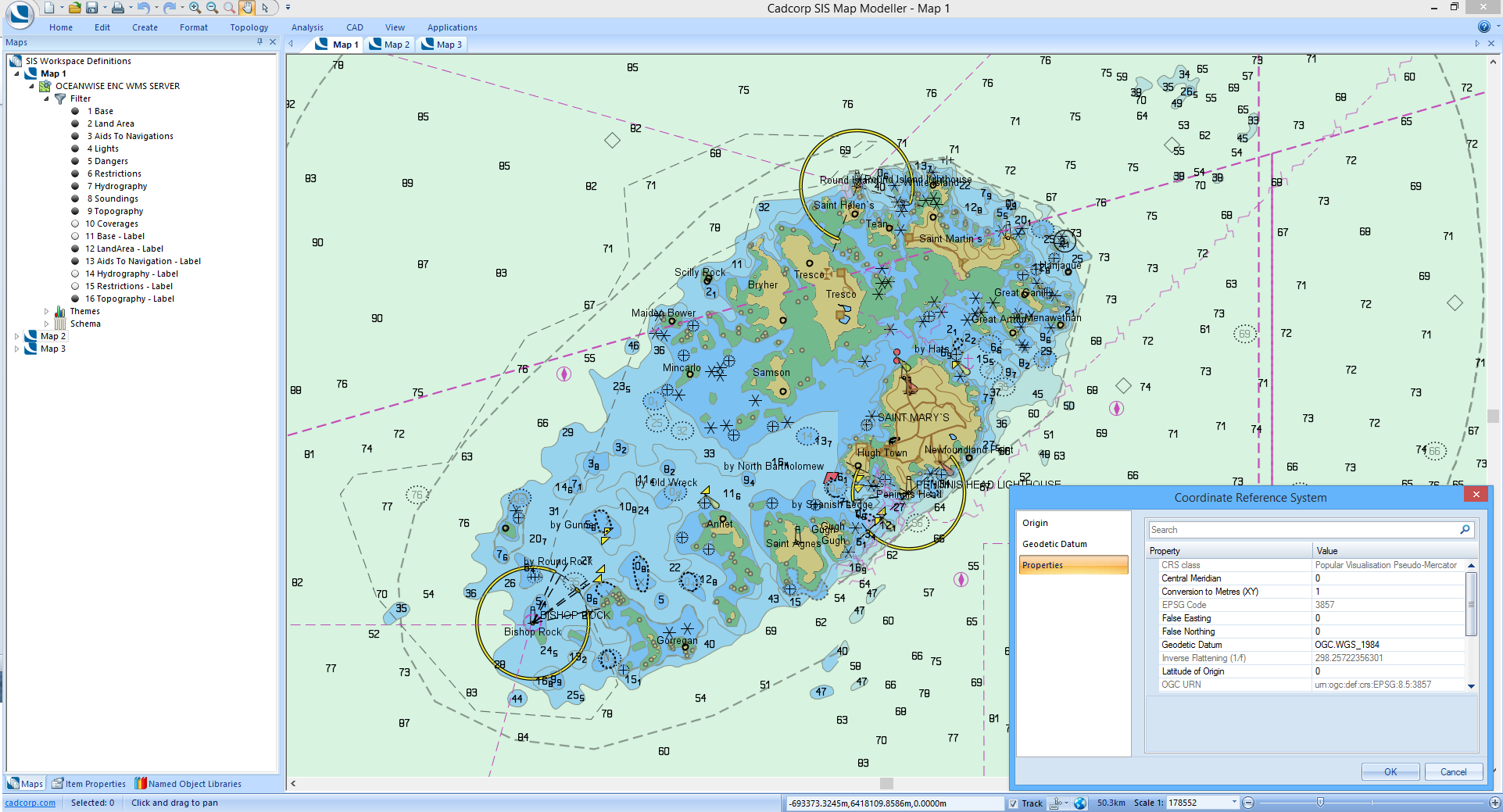Click the Print icon in toolbar

click(x=117, y=8)
